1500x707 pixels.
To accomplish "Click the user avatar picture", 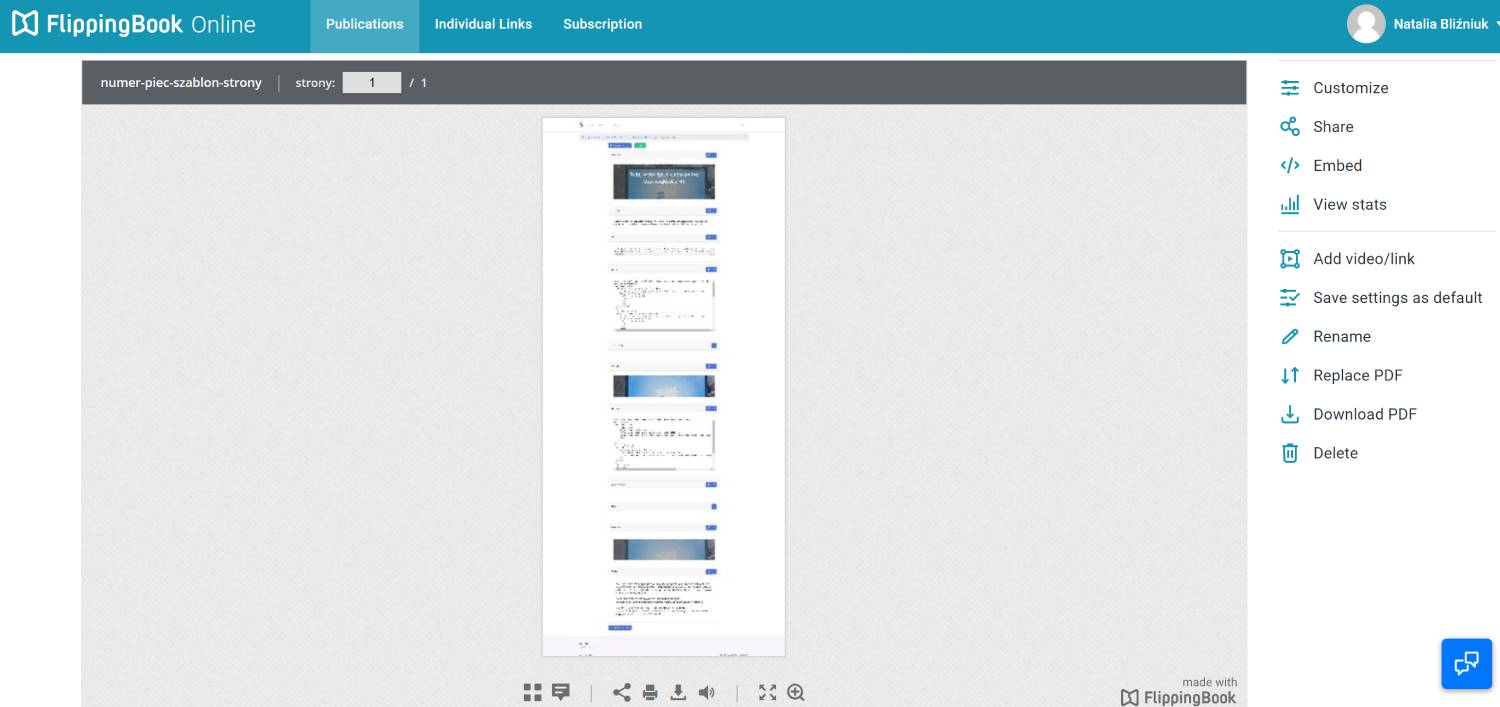I will click(1366, 24).
